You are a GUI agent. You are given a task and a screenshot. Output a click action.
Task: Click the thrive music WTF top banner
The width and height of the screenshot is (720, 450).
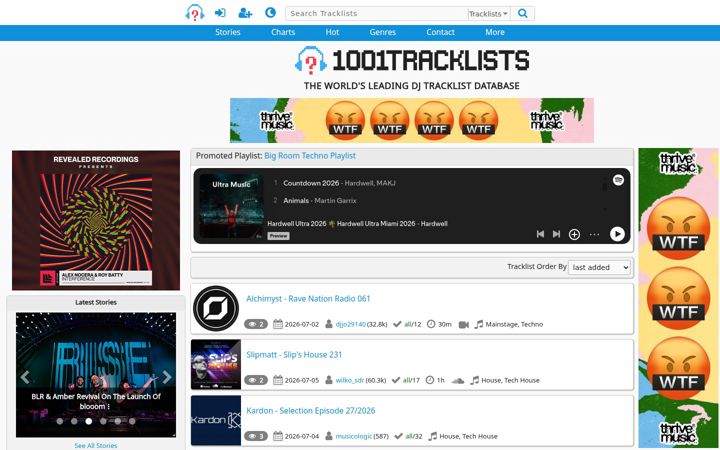tap(412, 120)
